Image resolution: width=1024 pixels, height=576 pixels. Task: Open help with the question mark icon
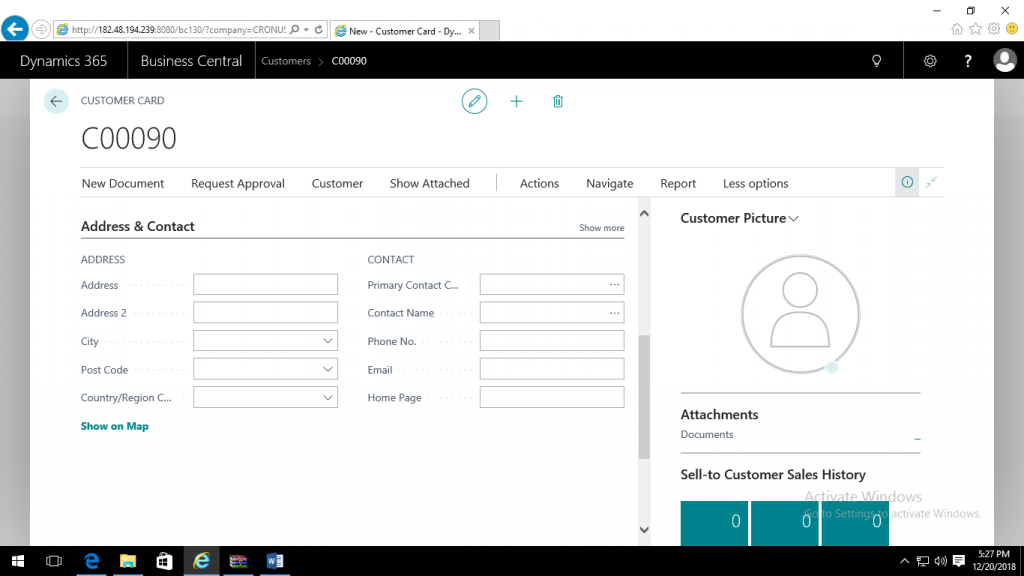(x=968, y=61)
